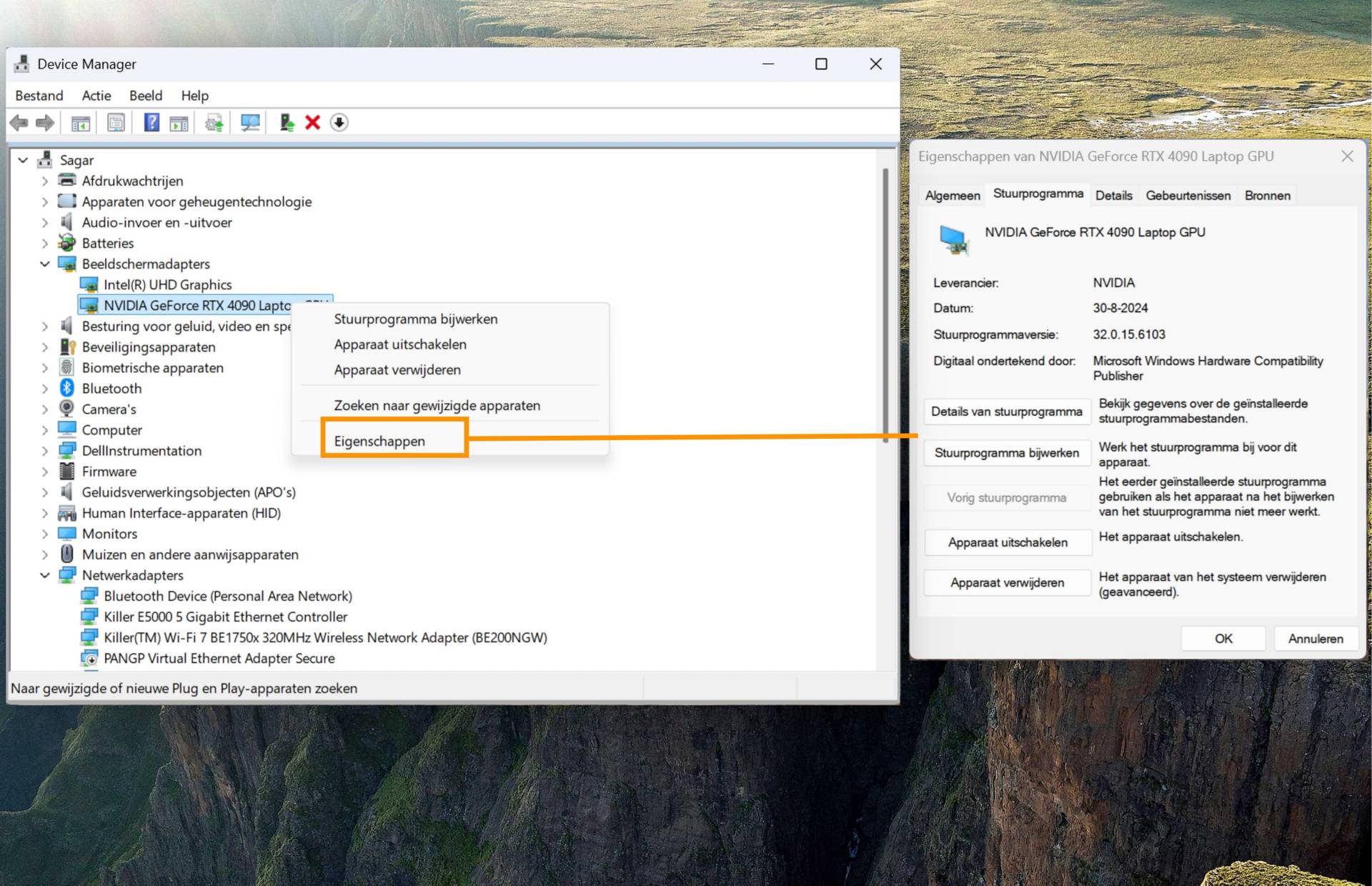Open the Gebeurtenissen tab
The height and width of the screenshot is (886, 1372).
(1188, 196)
